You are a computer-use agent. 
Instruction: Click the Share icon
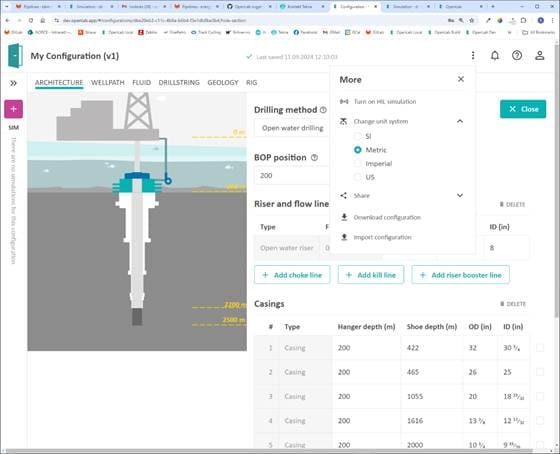click(344, 195)
